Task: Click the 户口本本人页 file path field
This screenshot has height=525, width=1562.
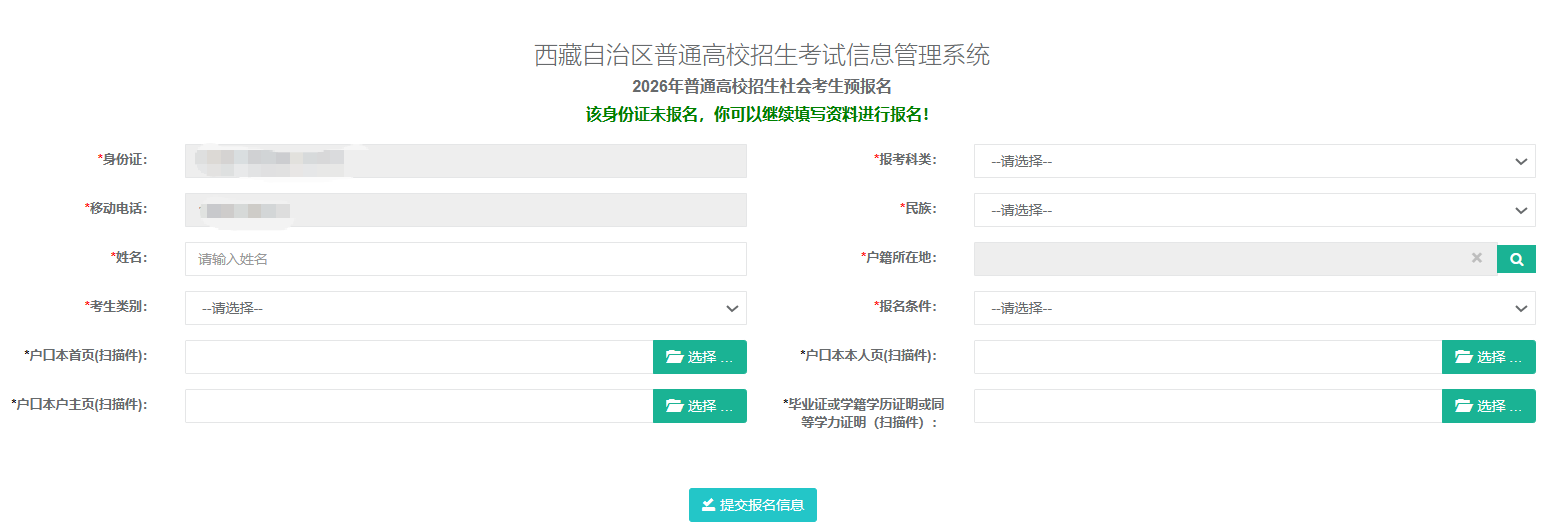Action: (1207, 357)
